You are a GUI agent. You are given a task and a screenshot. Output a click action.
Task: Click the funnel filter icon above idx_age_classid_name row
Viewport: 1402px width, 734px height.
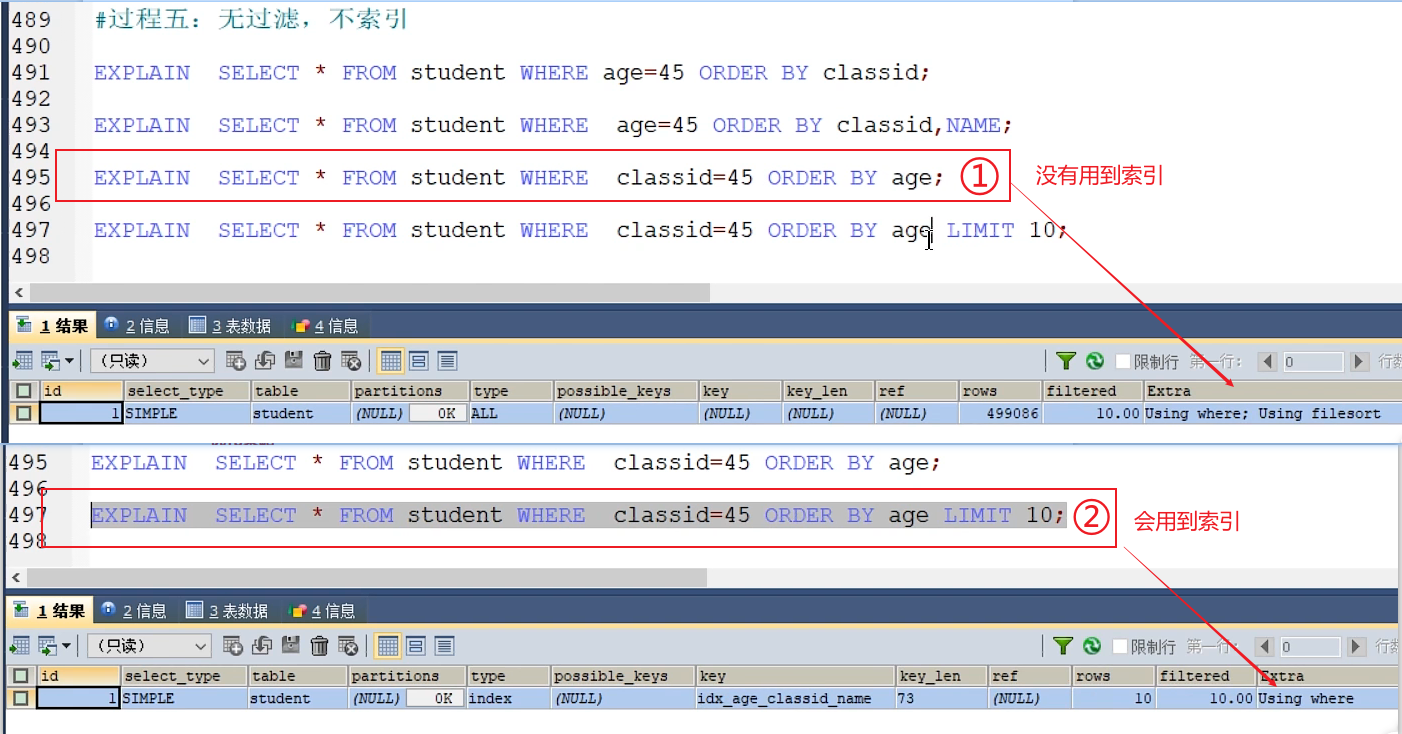tap(1063, 646)
